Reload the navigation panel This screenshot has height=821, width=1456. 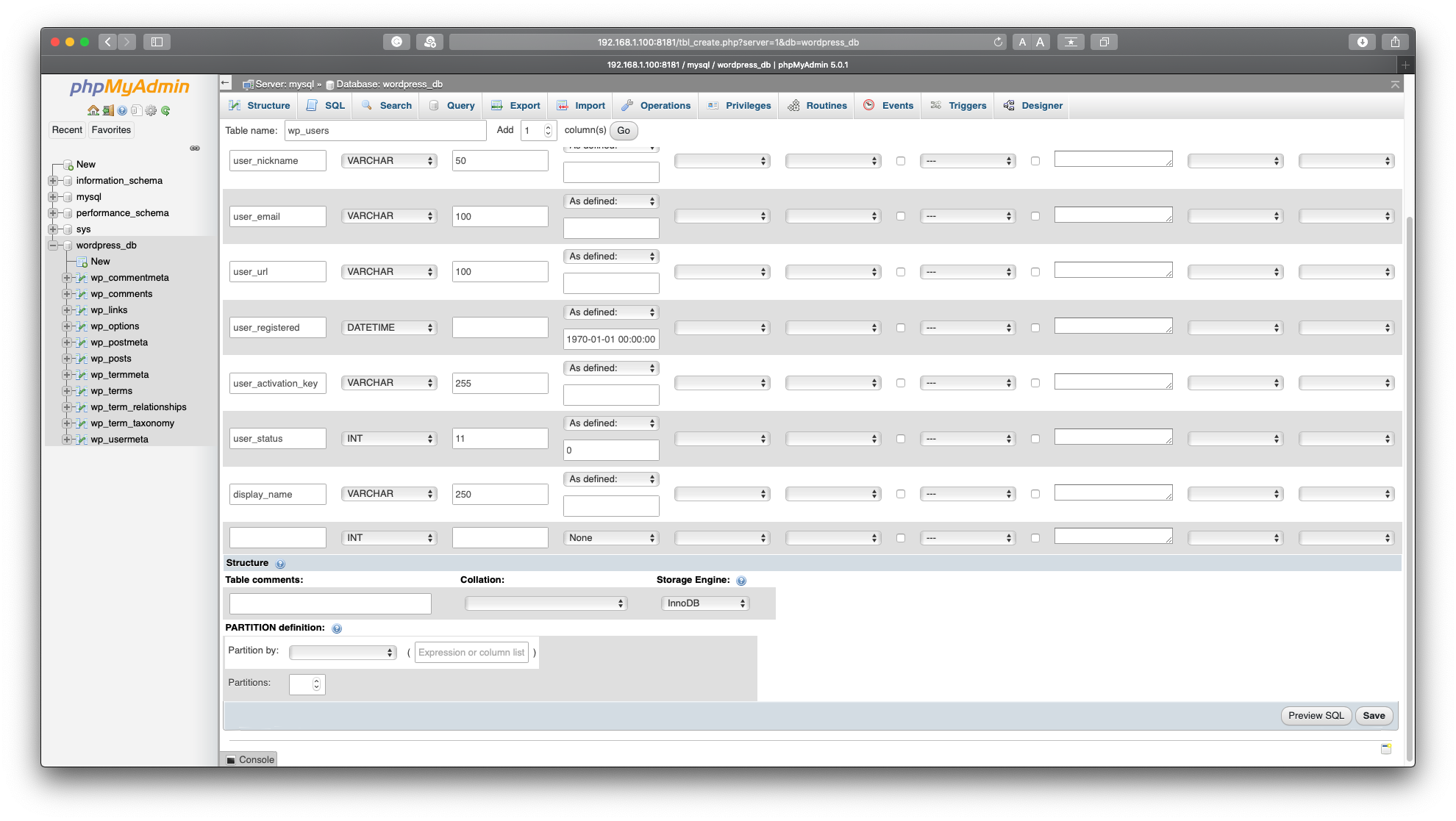click(x=165, y=110)
